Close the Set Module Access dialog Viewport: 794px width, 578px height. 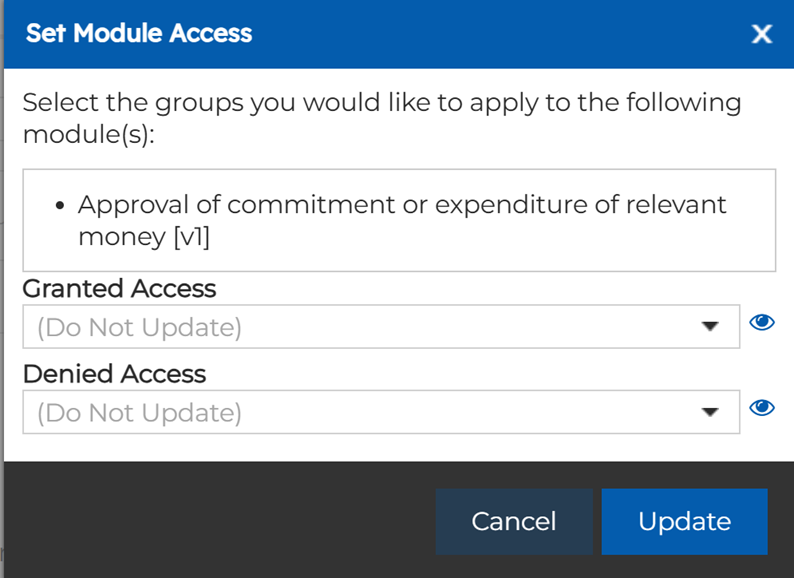762,34
